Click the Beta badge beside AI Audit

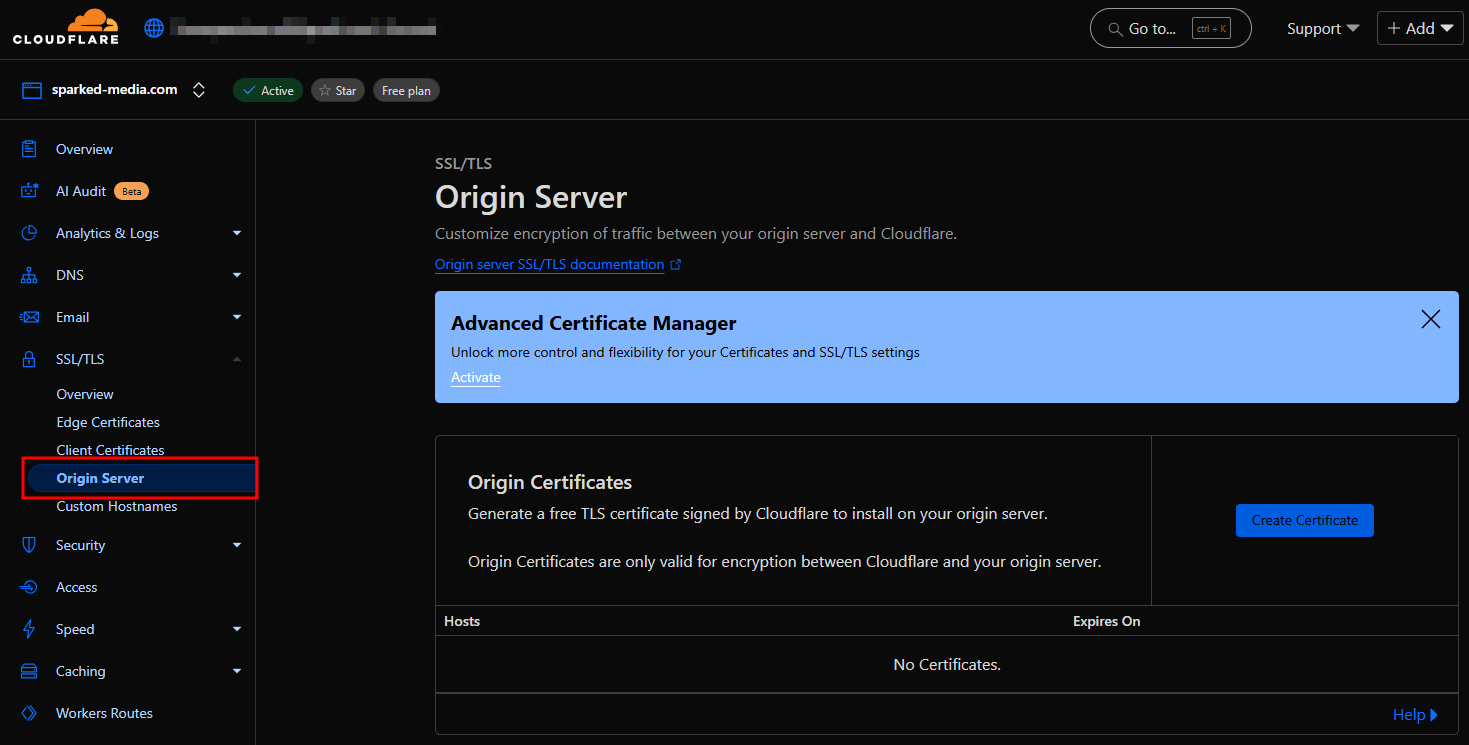[x=131, y=191]
